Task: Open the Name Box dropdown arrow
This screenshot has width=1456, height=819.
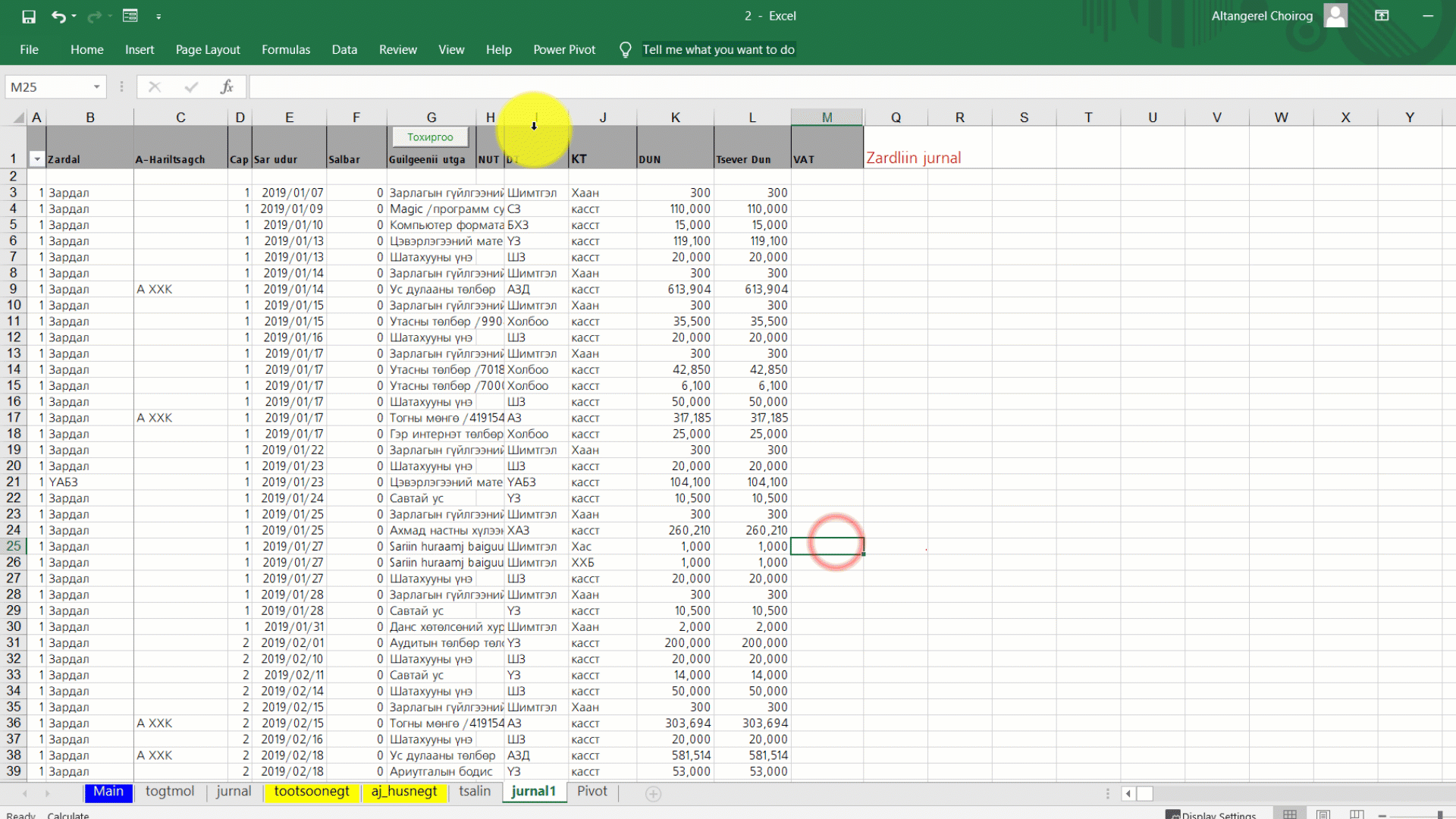Action: pyautogui.click(x=96, y=87)
